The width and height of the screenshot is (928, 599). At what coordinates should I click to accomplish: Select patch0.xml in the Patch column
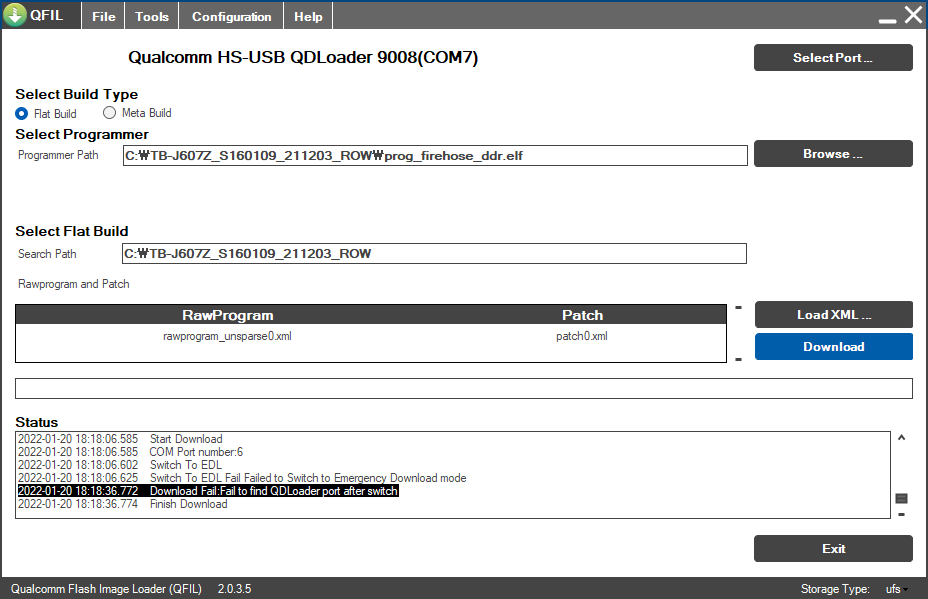coord(582,336)
